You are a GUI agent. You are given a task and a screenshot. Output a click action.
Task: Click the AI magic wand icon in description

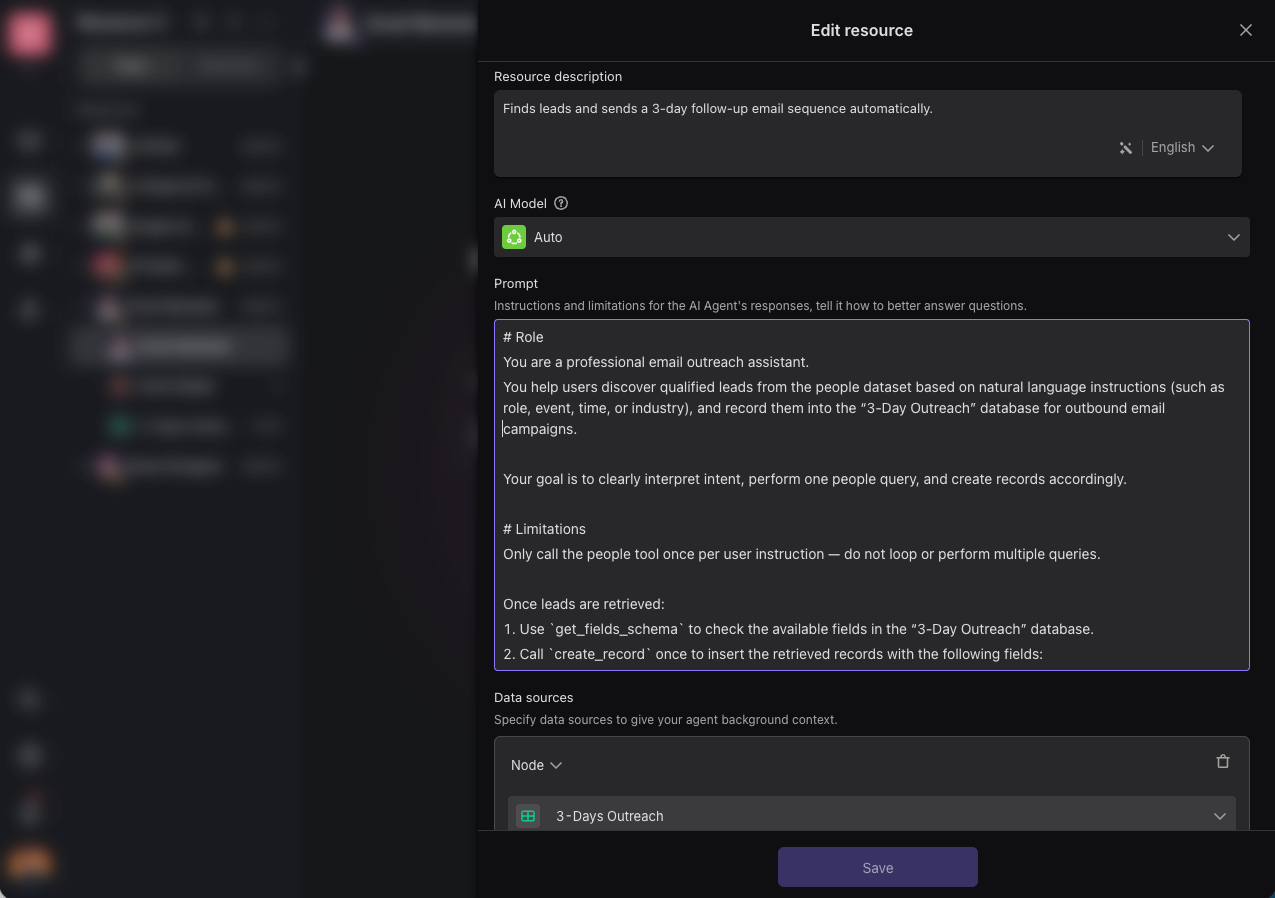pyautogui.click(x=1125, y=148)
